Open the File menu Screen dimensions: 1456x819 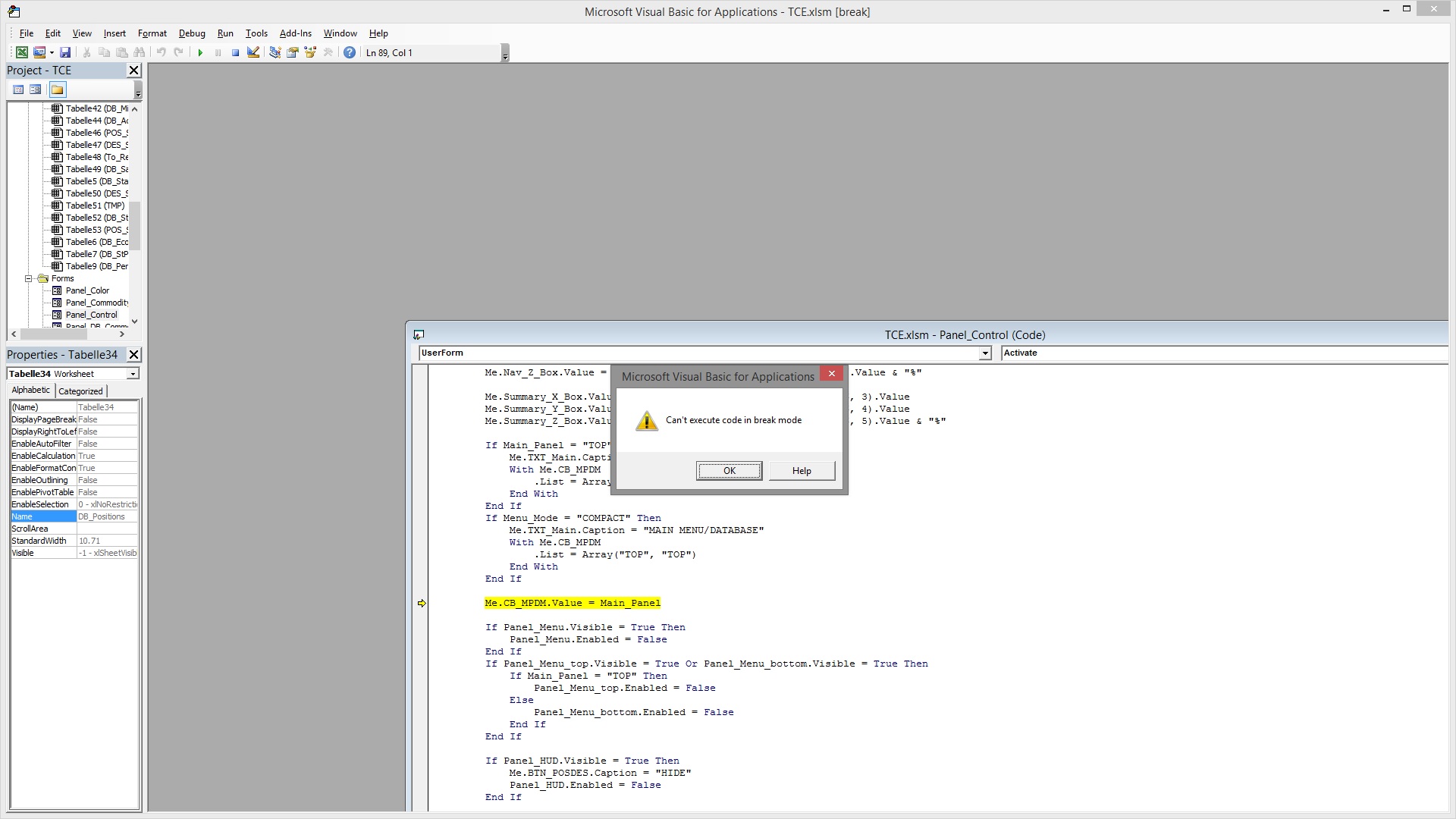(x=27, y=33)
